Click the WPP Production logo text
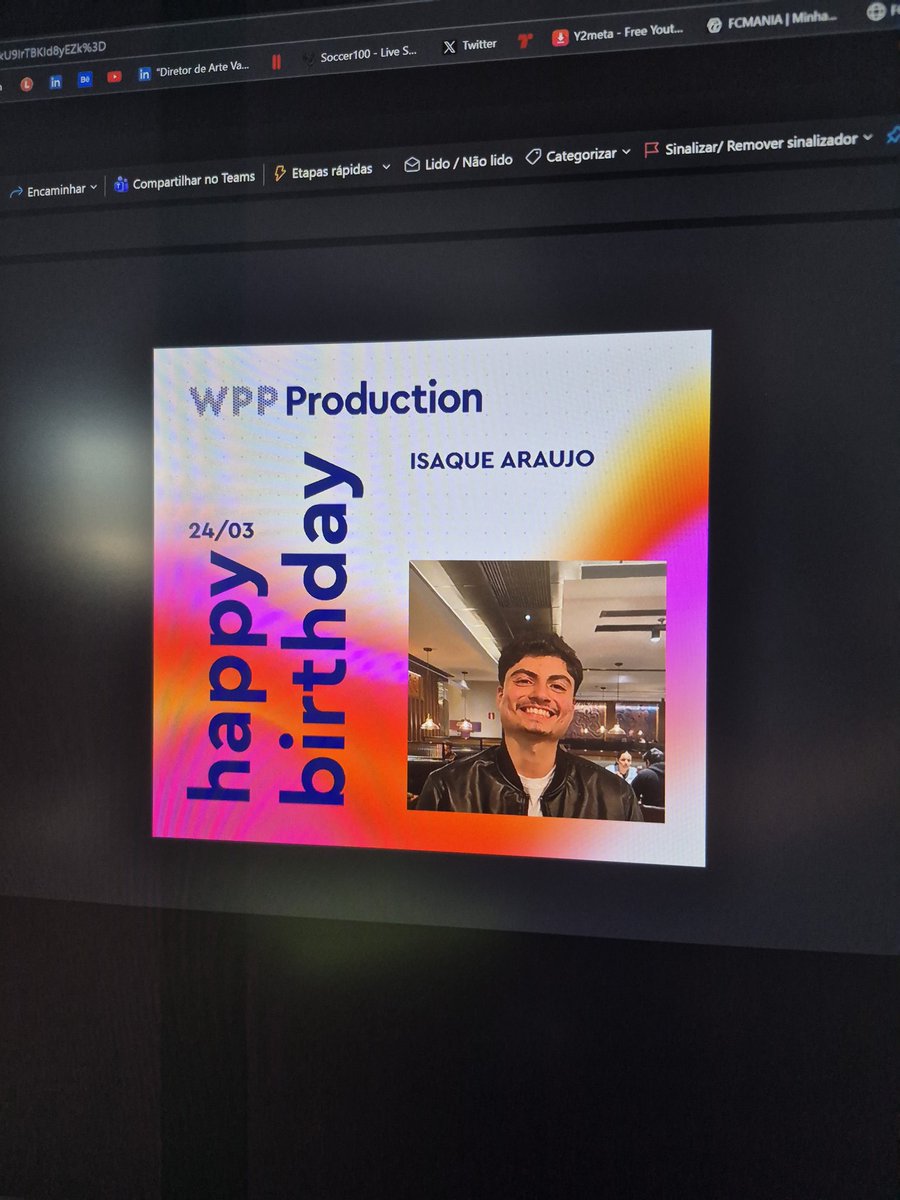The height and width of the screenshot is (1200, 900). 336,399
